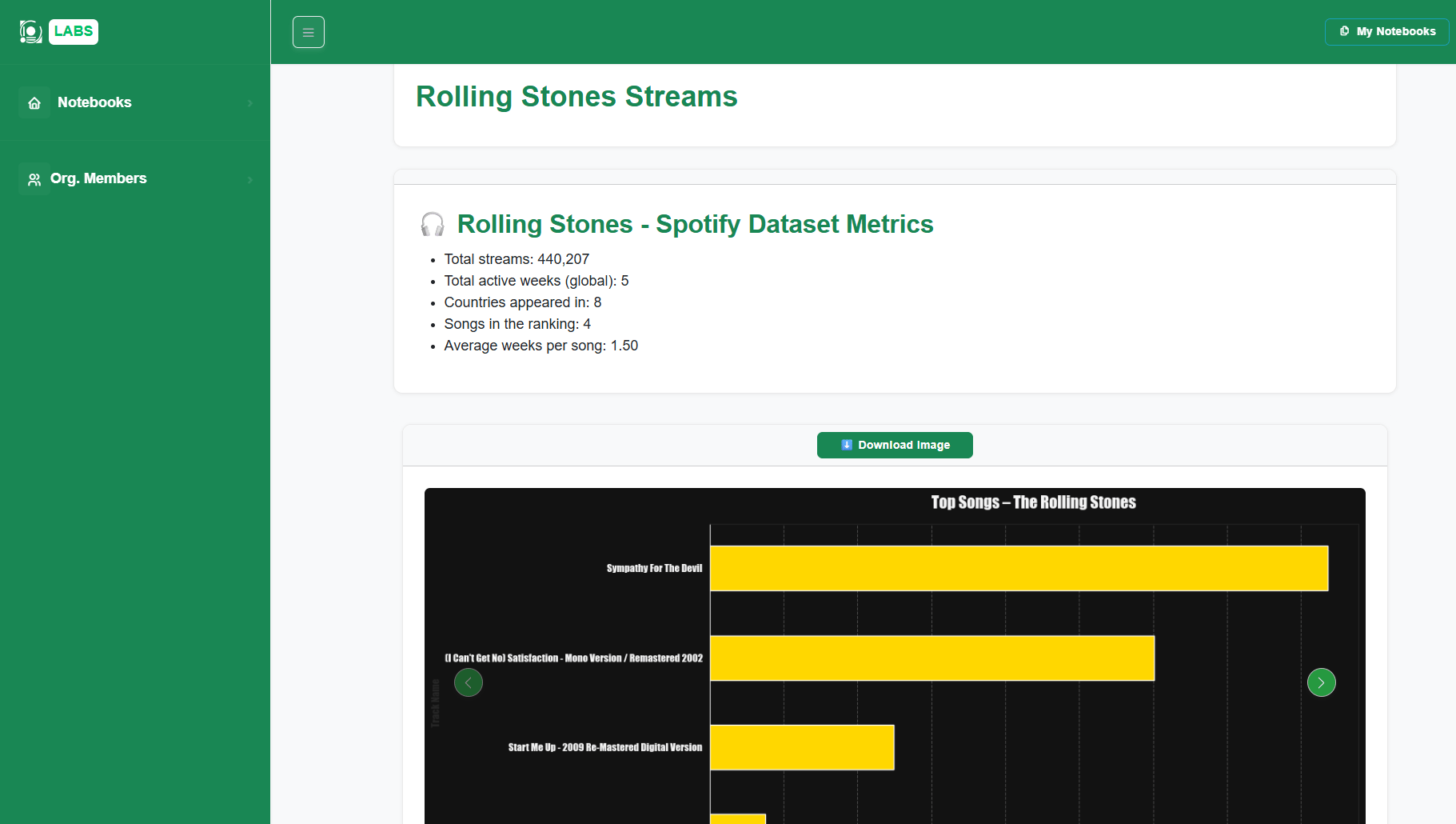Select the Average weeks per song: 1.50 line

[x=541, y=346]
